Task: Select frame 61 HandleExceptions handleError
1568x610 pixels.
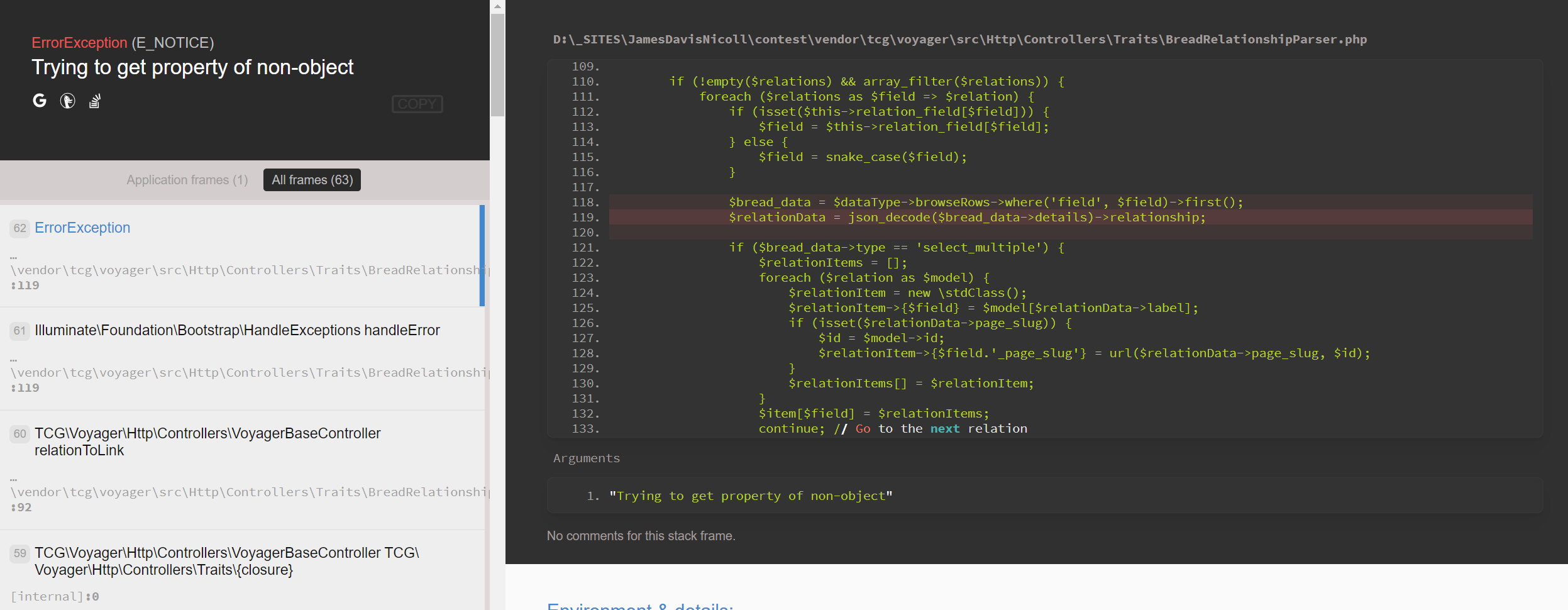Action: (237, 330)
